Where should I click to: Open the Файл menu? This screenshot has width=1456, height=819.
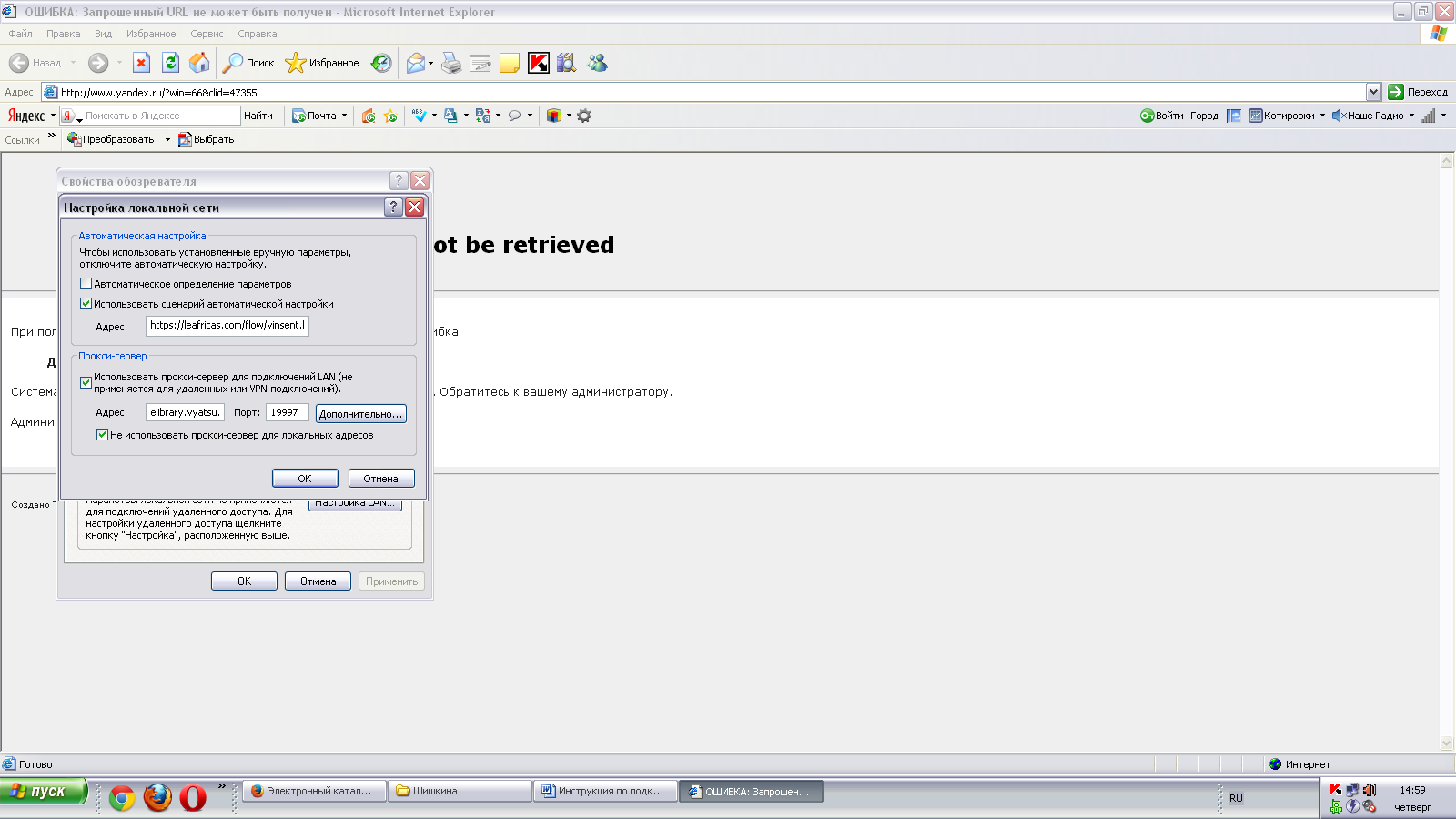[20, 34]
